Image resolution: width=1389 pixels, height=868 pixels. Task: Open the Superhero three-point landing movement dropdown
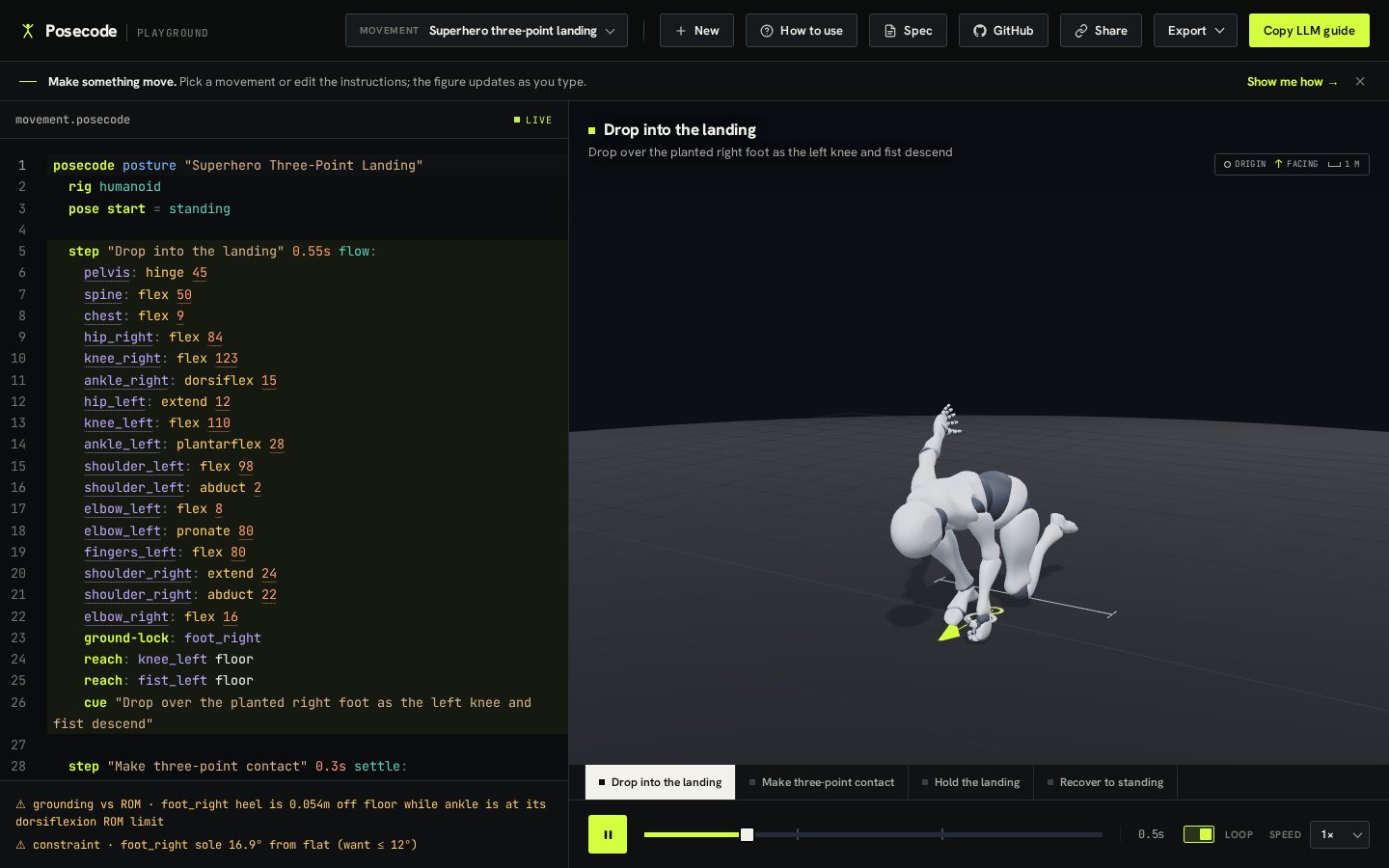pos(486,31)
